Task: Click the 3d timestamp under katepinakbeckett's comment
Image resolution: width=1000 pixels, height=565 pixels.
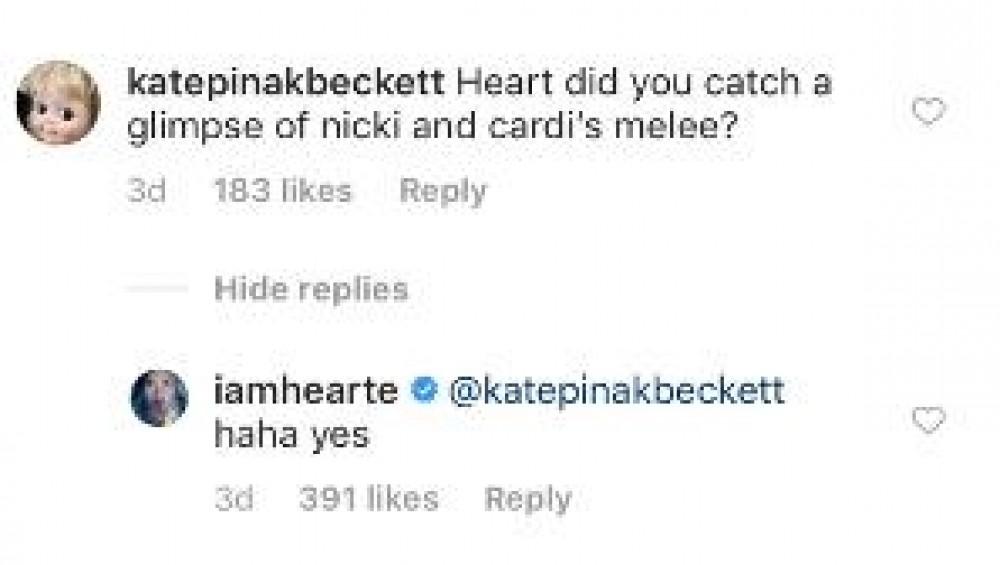Action: [x=146, y=191]
